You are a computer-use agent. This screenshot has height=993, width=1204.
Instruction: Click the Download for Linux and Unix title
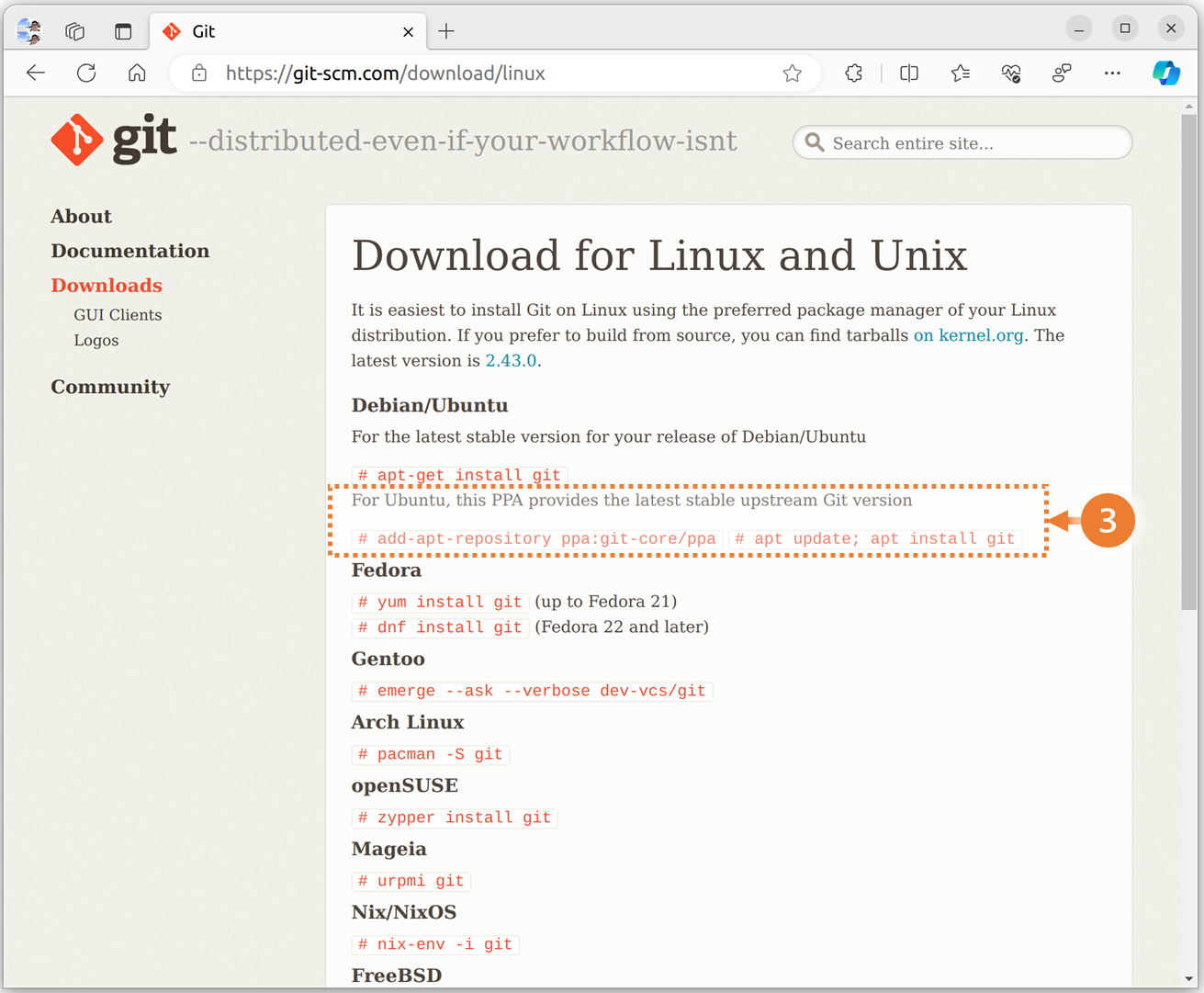point(659,255)
